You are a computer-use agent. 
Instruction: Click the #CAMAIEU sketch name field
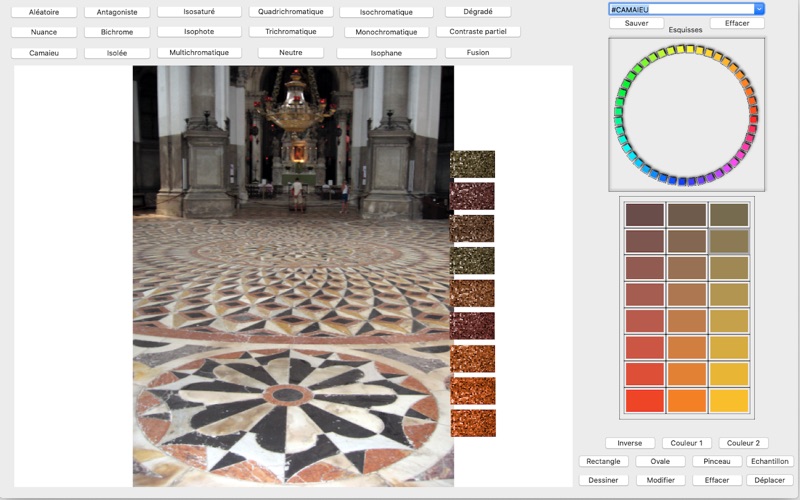[x=681, y=9]
